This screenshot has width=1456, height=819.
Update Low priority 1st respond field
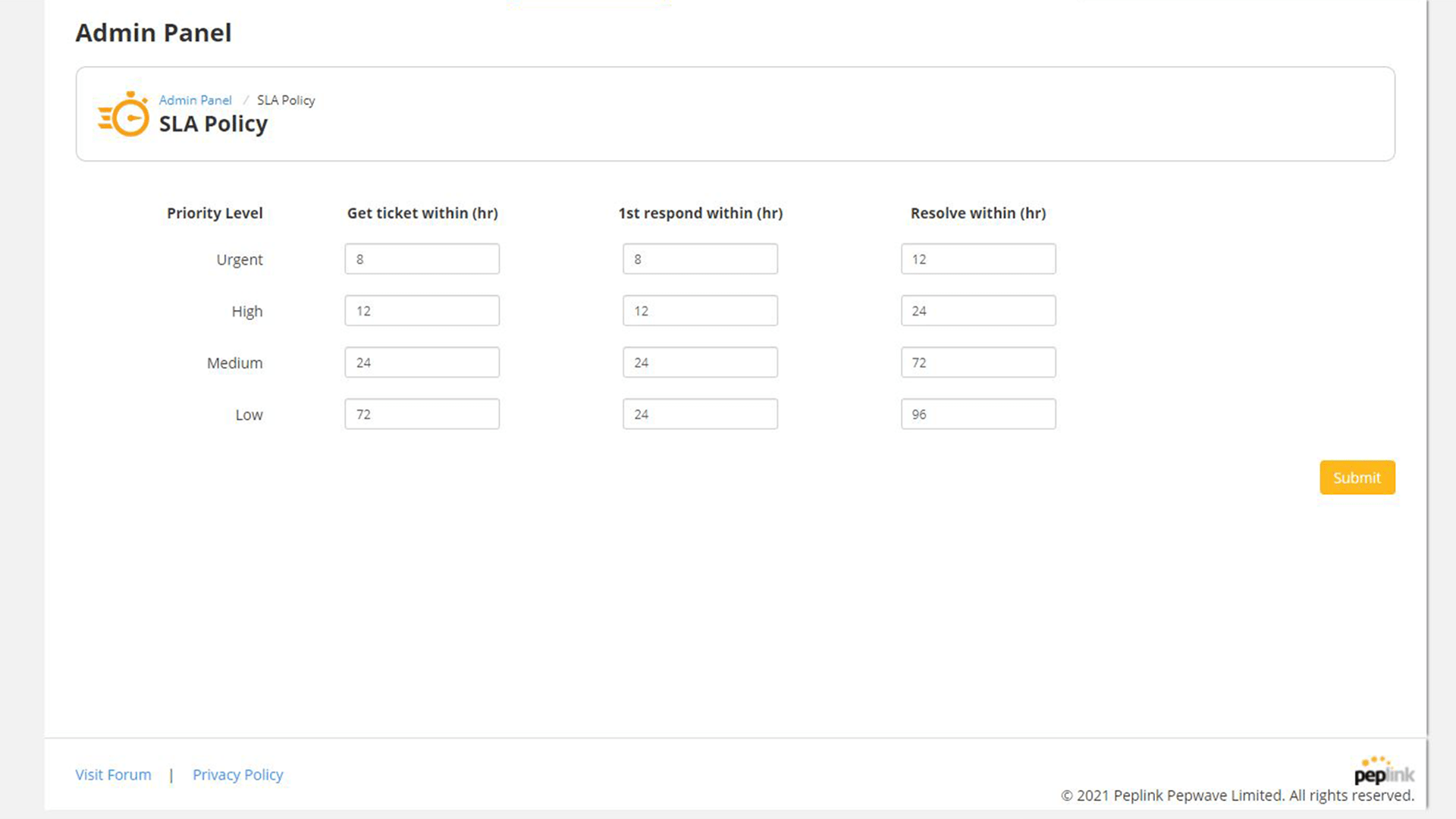tap(700, 414)
